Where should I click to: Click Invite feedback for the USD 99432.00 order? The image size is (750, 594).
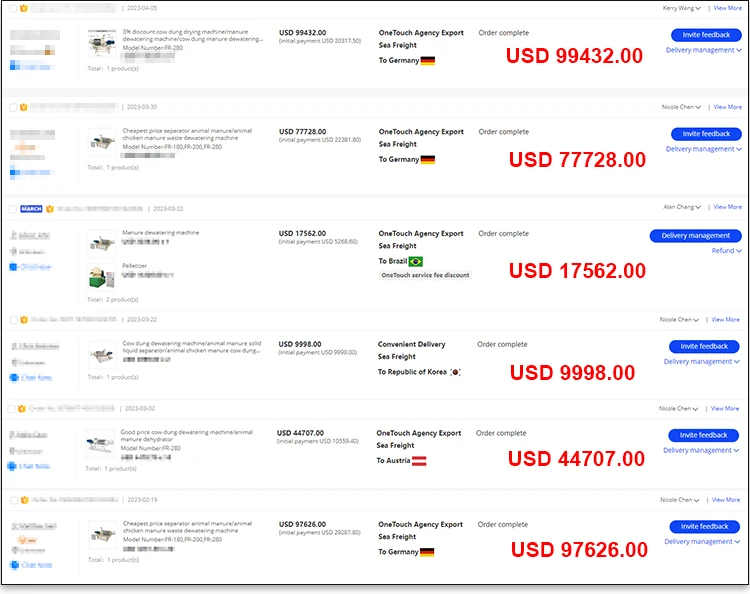[x=705, y=35]
